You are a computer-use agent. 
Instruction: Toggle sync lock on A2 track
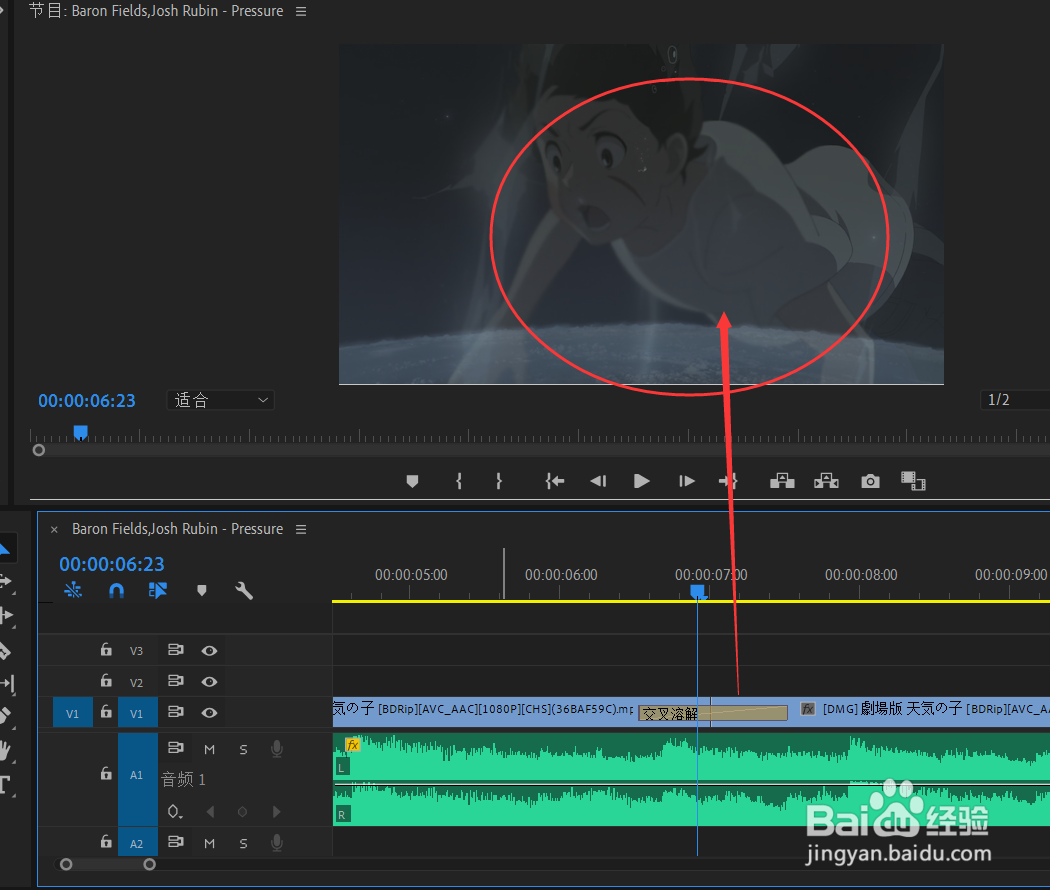tap(175, 842)
